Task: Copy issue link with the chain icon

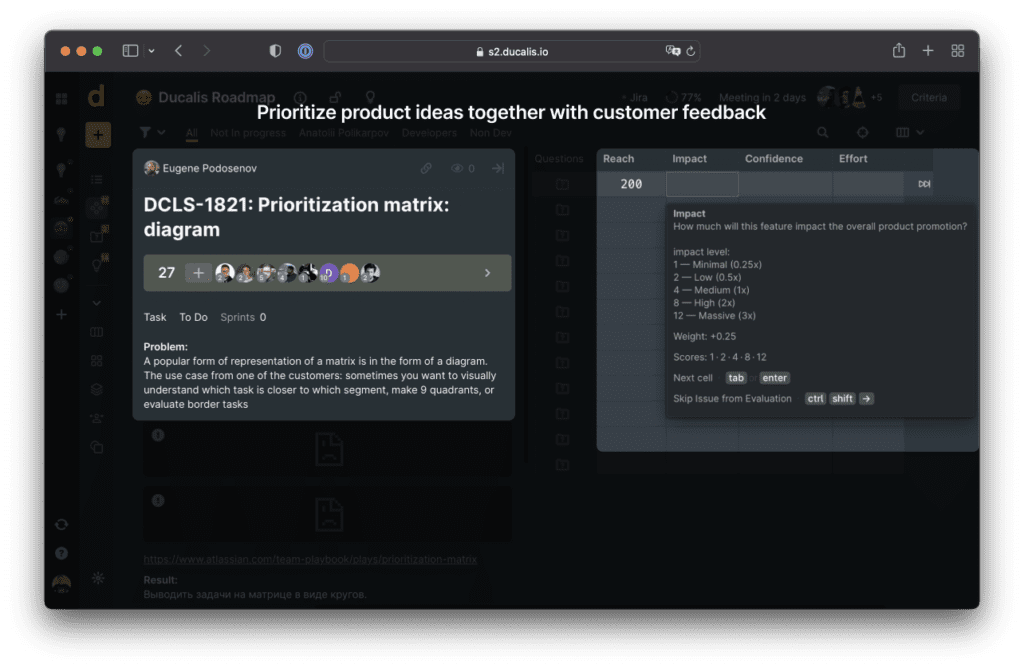Action: click(426, 169)
